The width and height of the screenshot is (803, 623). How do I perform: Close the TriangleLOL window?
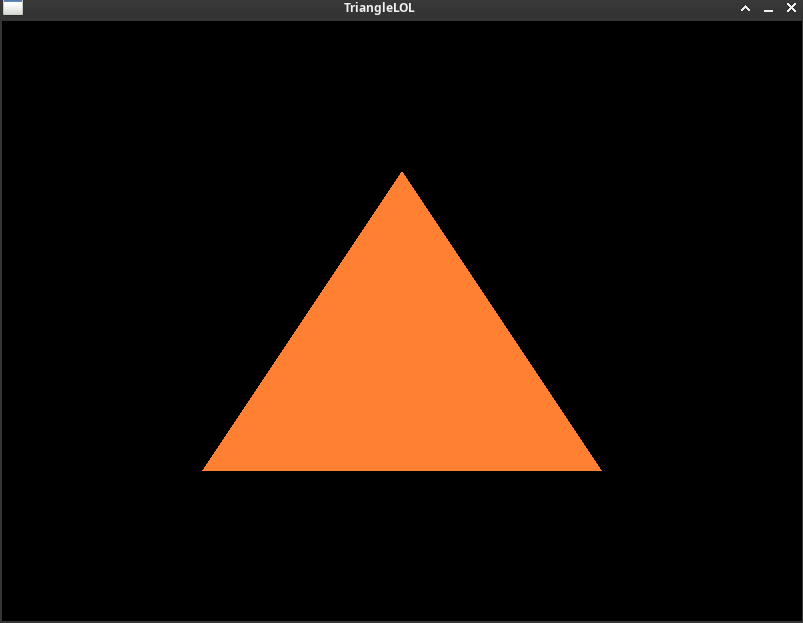point(791,8)
